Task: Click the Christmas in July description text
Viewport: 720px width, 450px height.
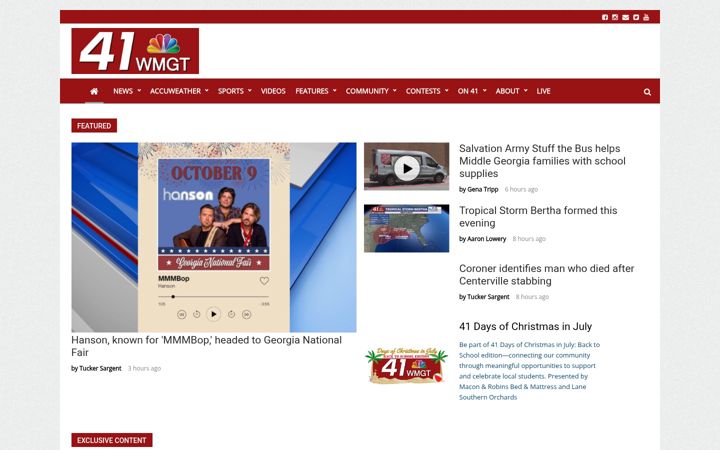Action: pos(529,371)
